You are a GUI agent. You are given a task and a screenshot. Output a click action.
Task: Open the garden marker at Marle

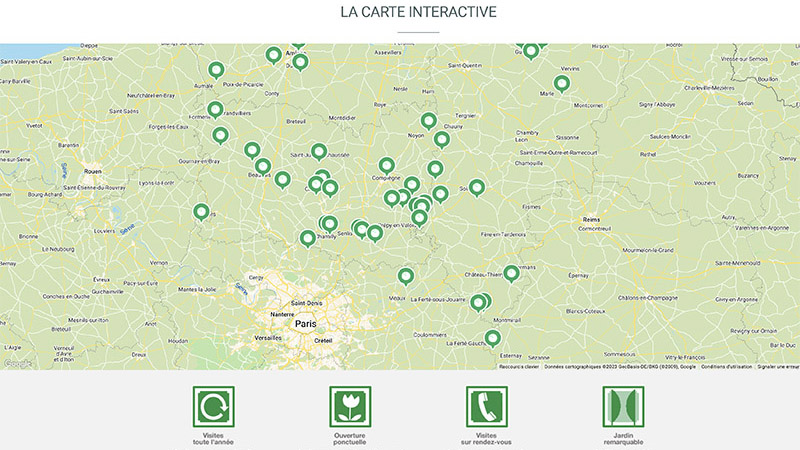(562, 84)
